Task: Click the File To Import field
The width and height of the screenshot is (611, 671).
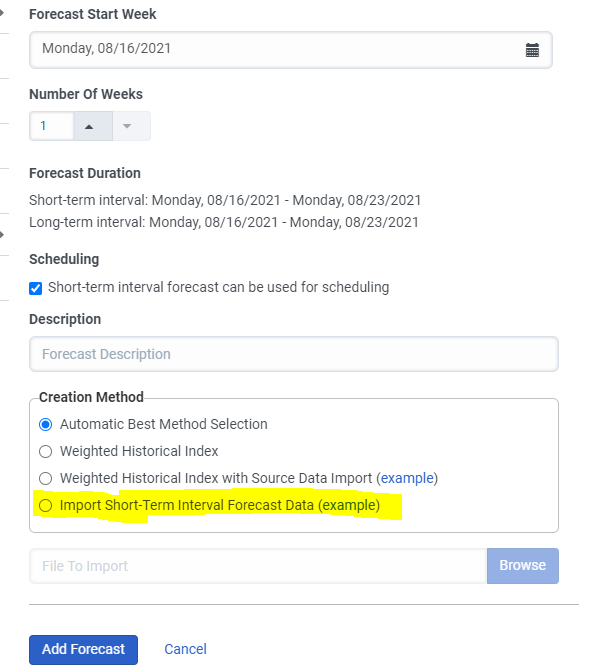Action: 257,566
